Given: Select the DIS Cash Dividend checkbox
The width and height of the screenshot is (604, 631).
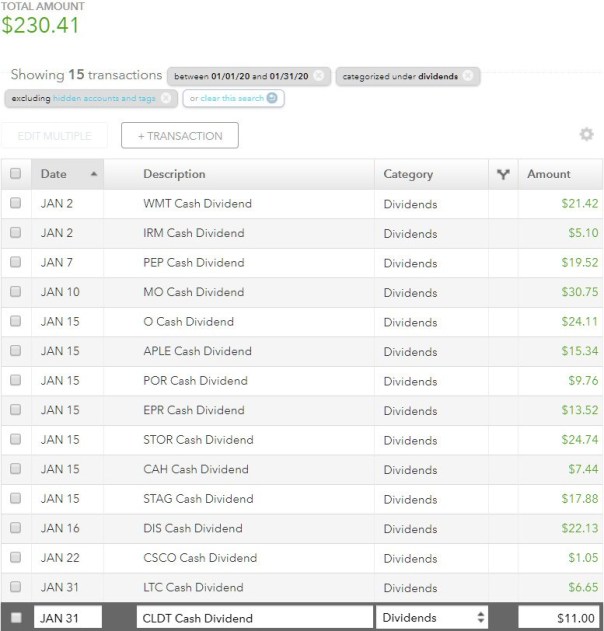Looking at the screenshot, I should pos(15,529).
